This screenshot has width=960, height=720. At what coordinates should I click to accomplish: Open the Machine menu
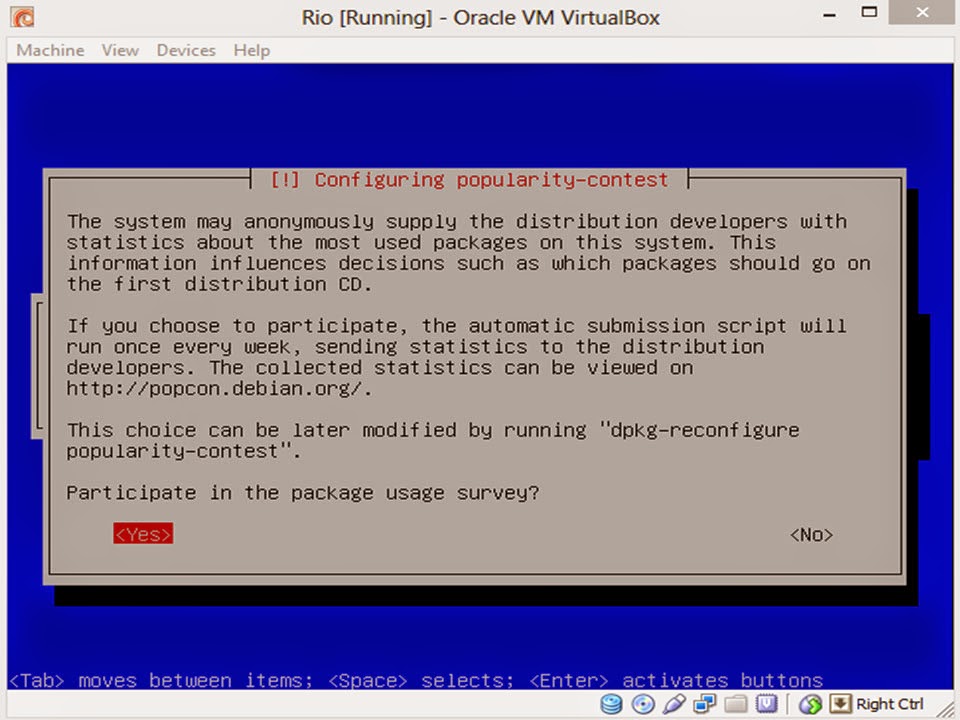49,50
